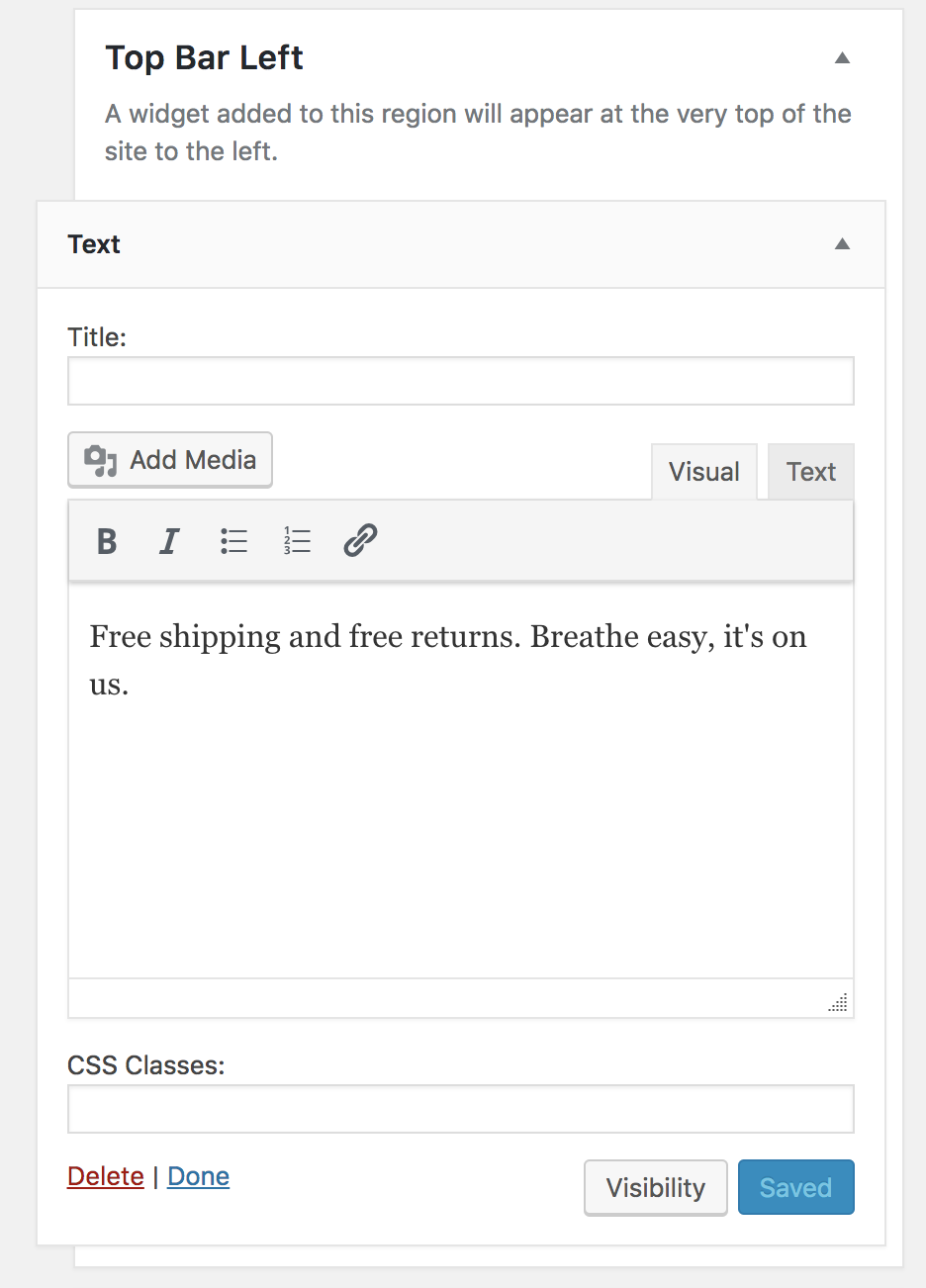Focus the Title input field

click(x=461, y=381)
